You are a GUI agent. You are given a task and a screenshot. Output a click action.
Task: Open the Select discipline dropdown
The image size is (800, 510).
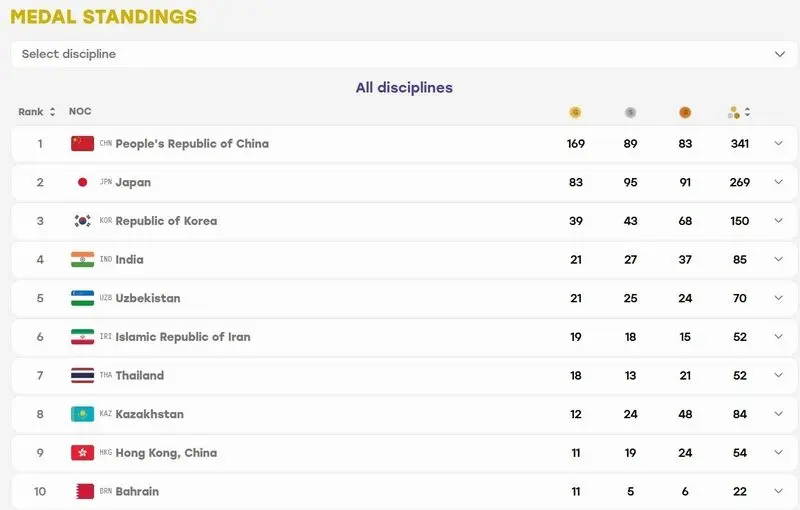(x=404, y=54)
